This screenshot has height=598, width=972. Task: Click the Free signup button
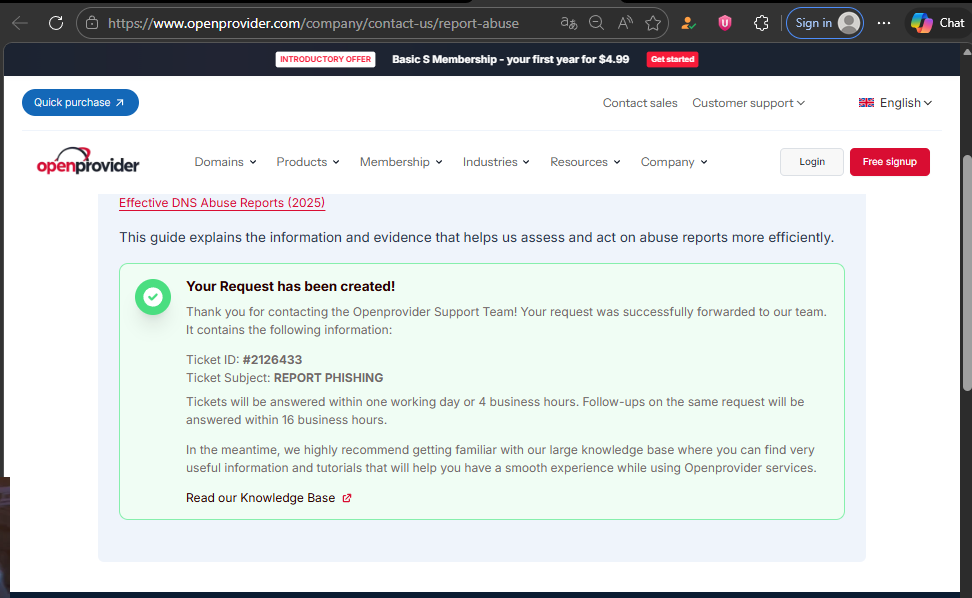click(890, 162)
